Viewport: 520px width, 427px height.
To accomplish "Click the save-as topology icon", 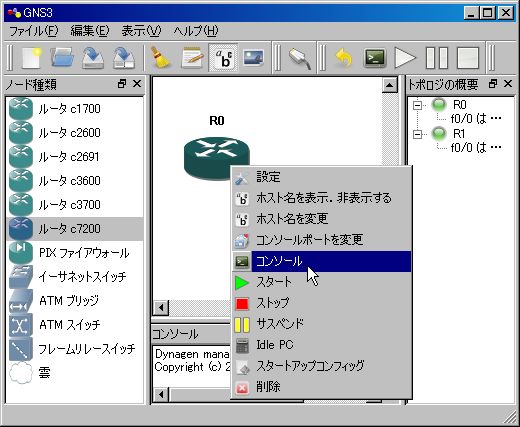I will (124, 58).
